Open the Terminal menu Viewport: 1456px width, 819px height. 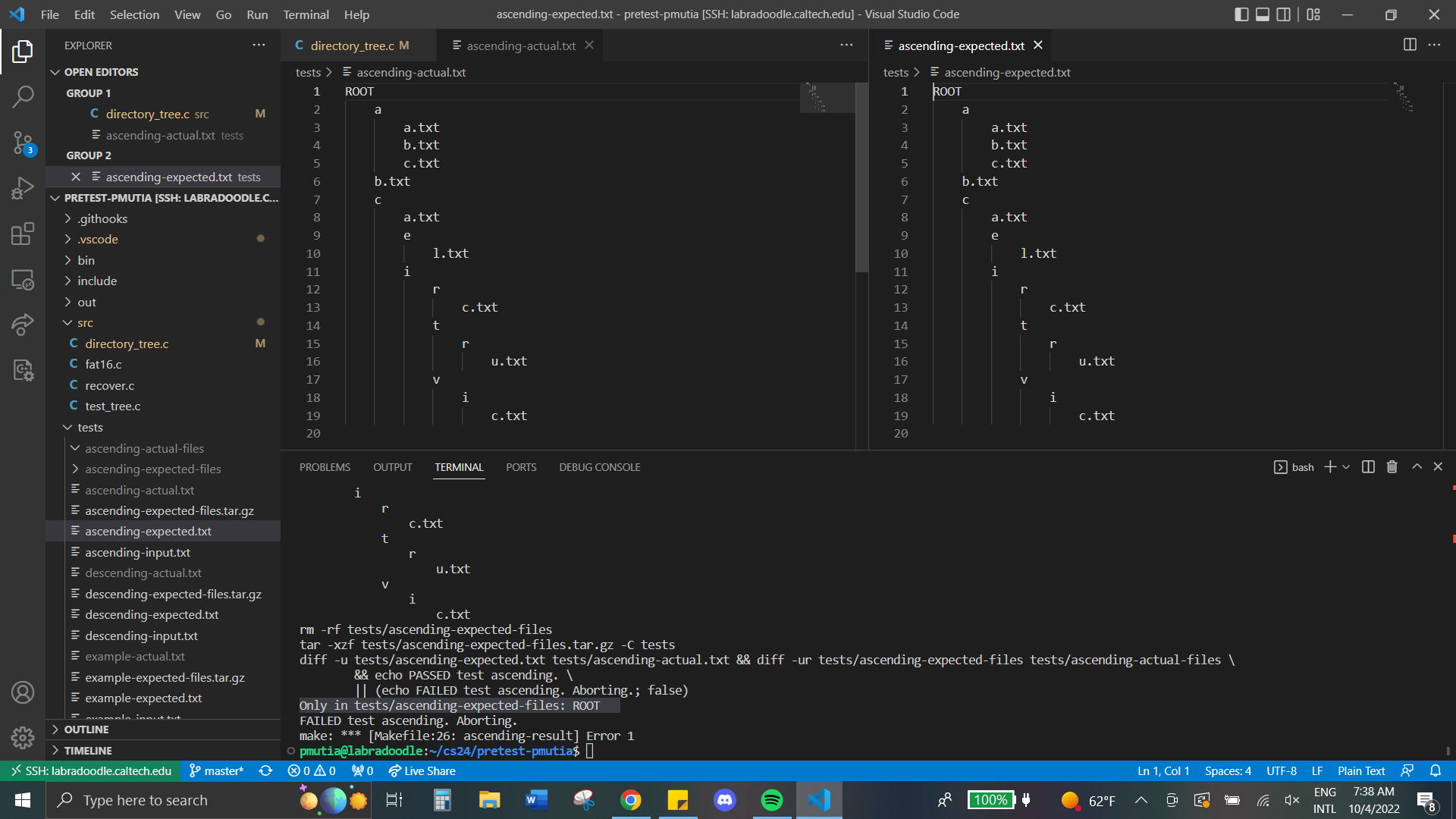[x=306, y=14]
